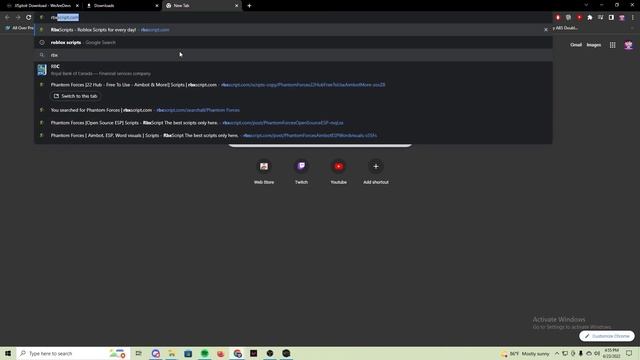Open the bookmark ending in 'ABS Doubl...'
The image size is (640, 360).
[x=565, y=28]
